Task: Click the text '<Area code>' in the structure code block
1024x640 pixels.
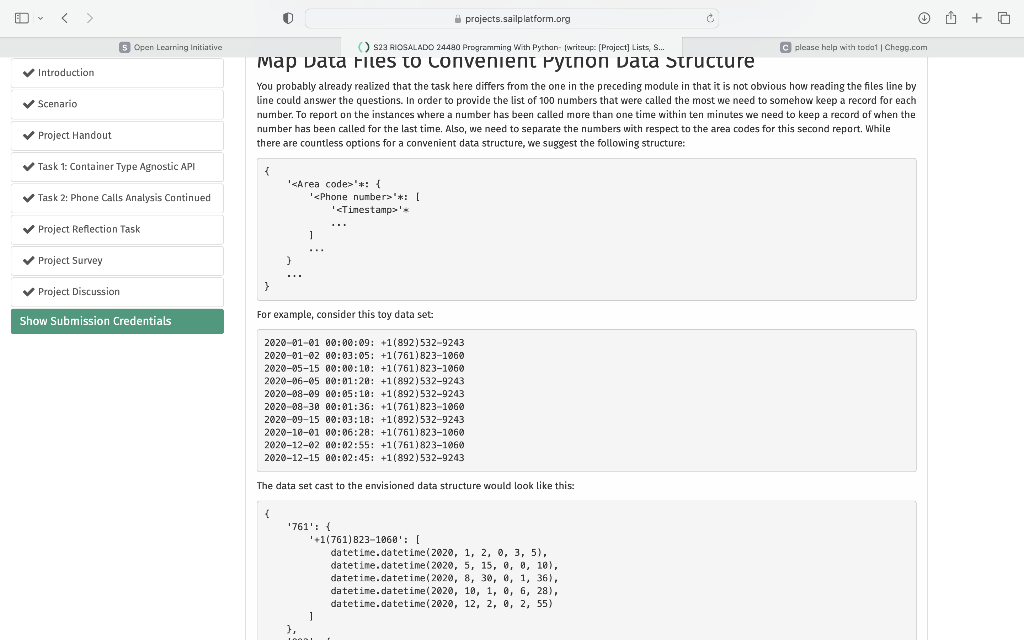Action: point(323,184)
